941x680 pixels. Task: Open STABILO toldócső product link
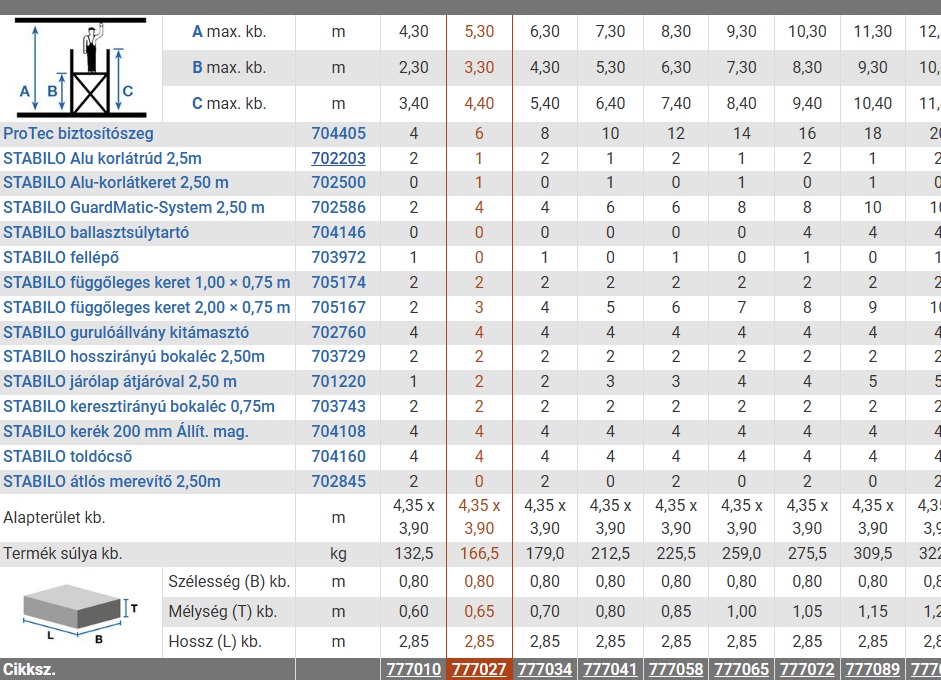point(68,457)
